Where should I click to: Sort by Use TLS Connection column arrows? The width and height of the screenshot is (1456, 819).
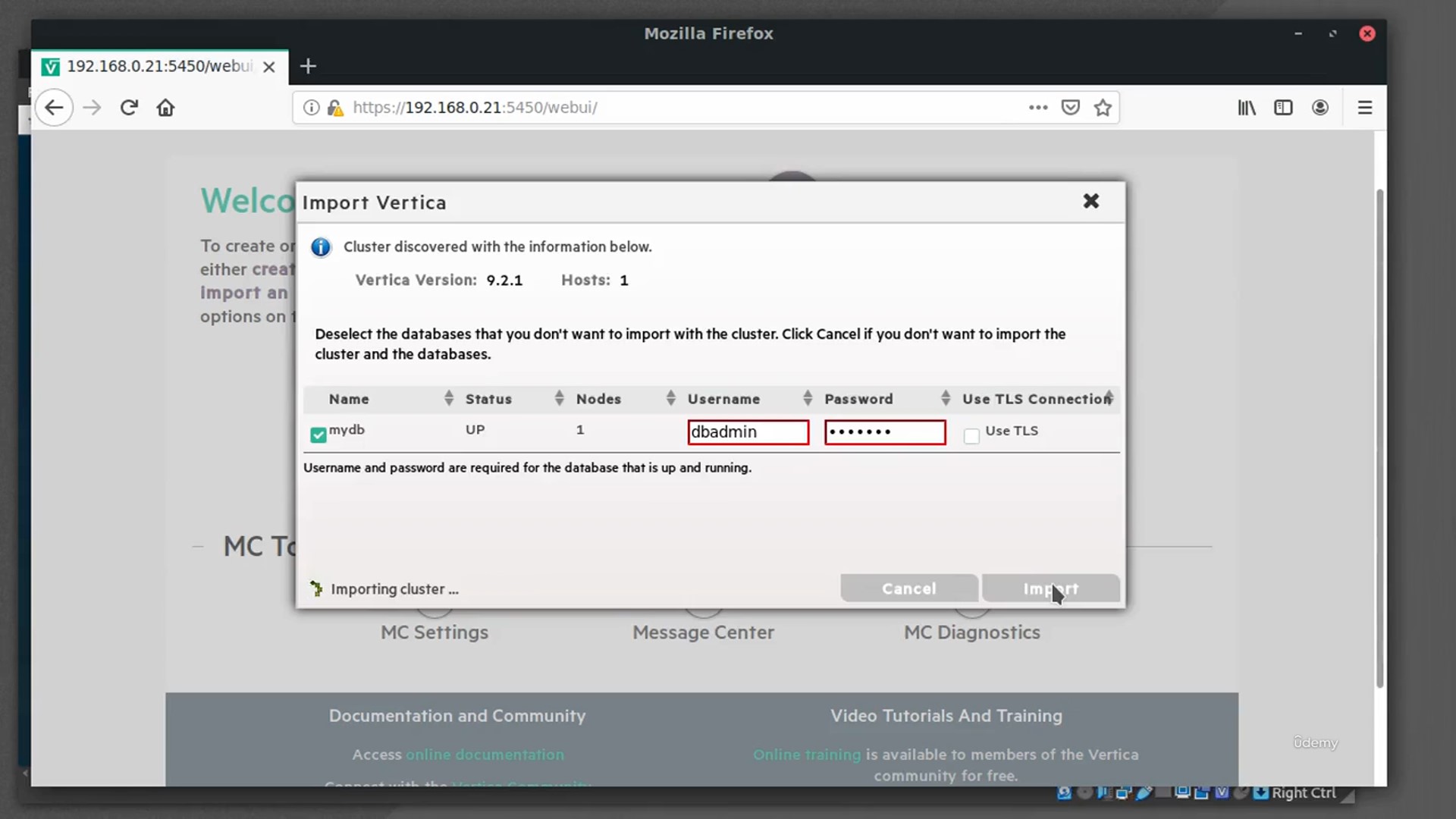[x=1109, y=398]
